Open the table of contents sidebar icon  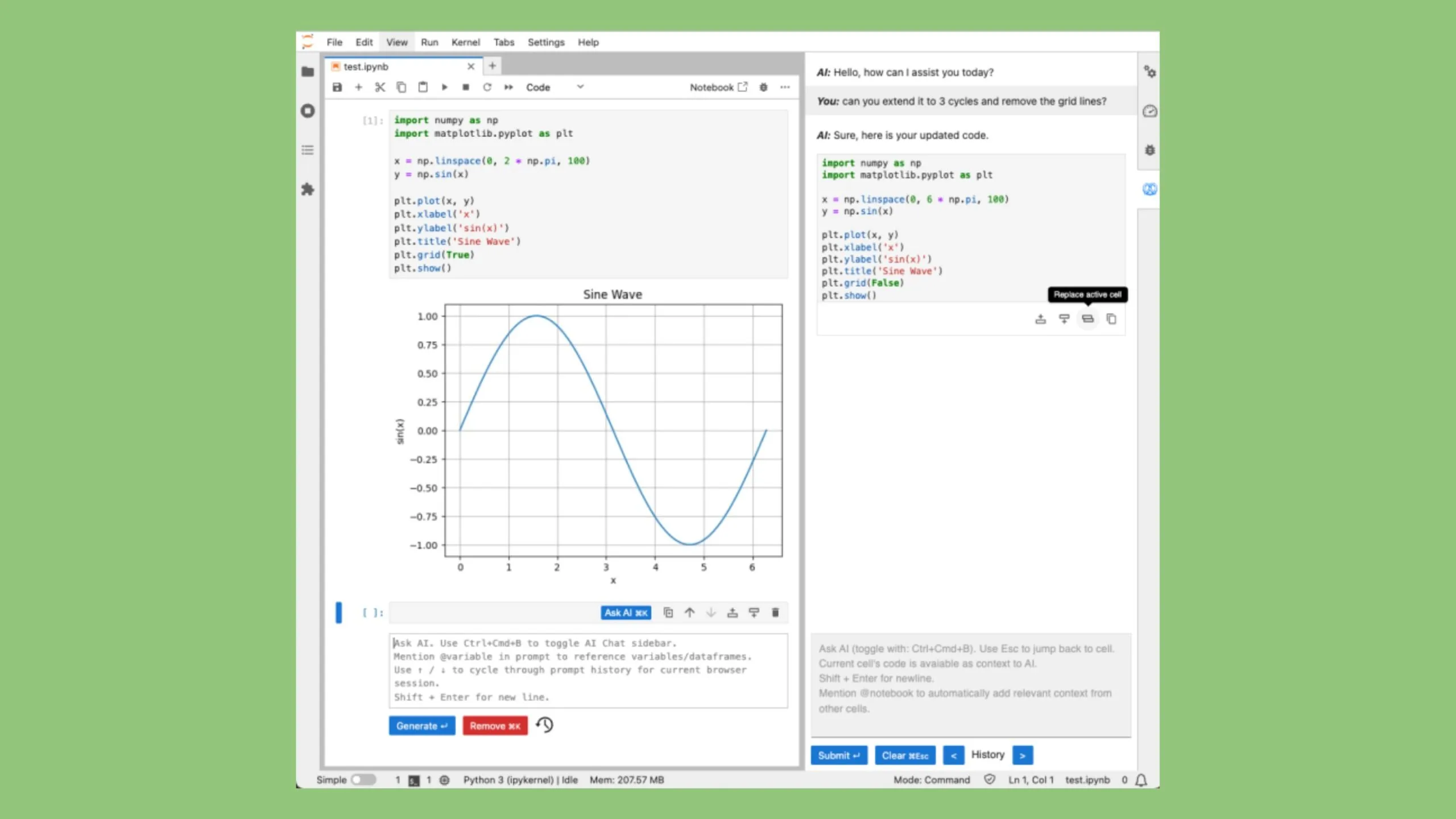[308, 150]
